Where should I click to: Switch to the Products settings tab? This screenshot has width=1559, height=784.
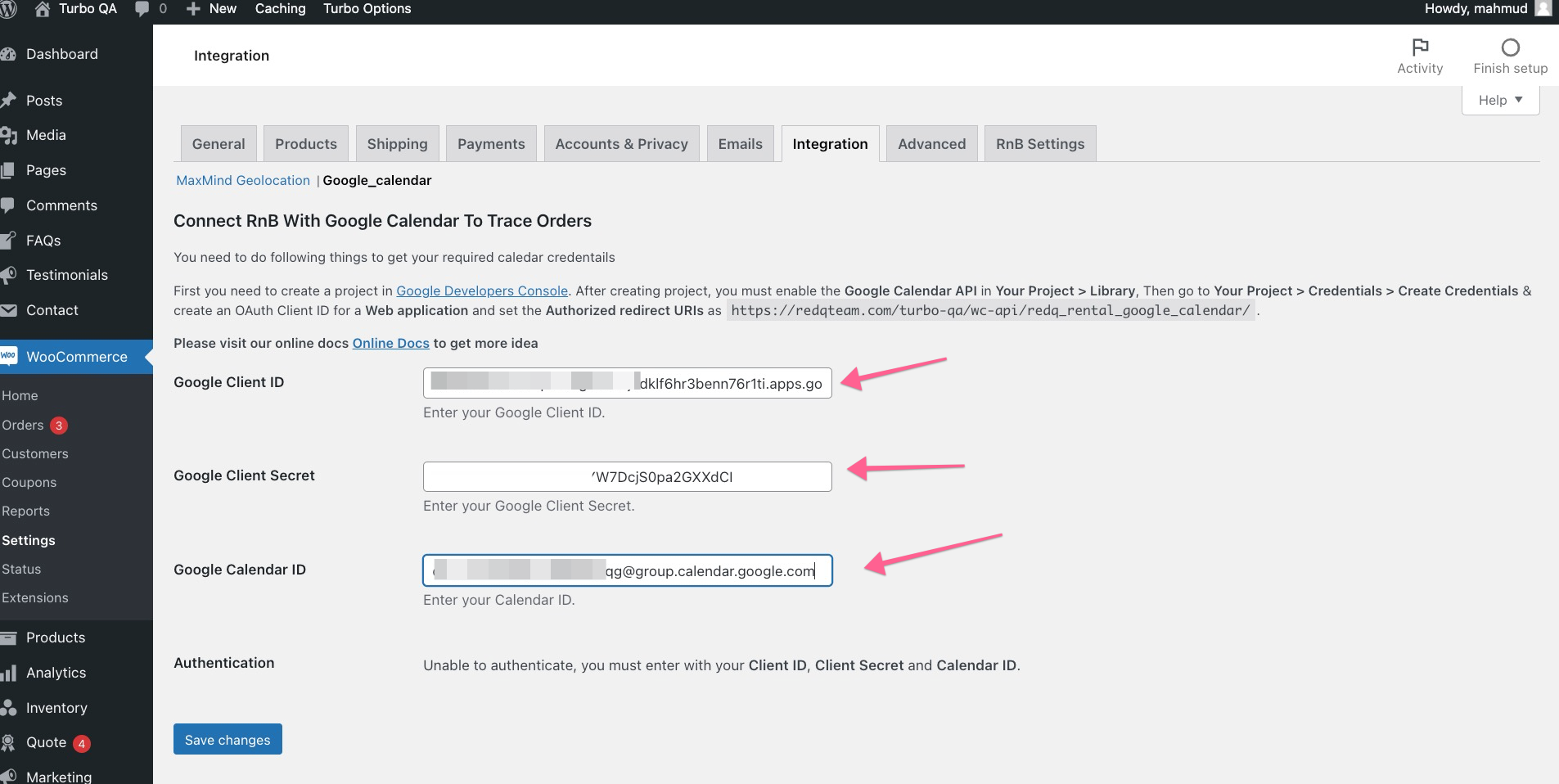tap(306, 144)
